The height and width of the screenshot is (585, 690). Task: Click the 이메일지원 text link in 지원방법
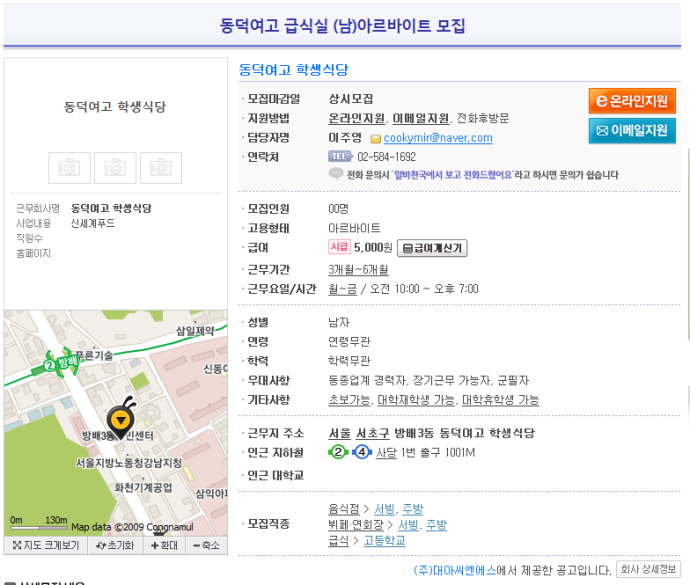pos(421,118)
